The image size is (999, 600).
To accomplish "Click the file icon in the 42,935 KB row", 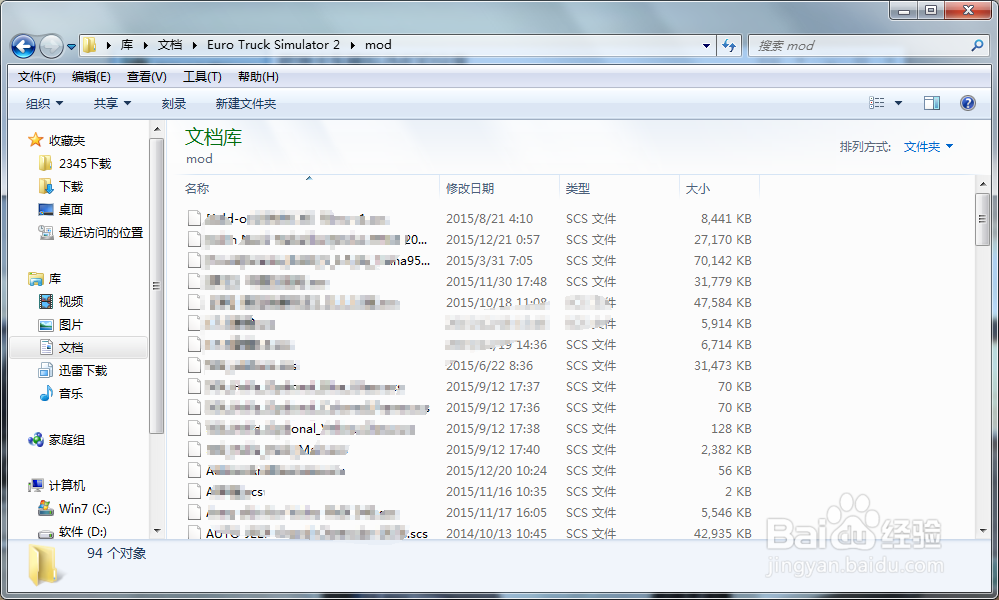I will pyautogui.click(x=194, y=532).
